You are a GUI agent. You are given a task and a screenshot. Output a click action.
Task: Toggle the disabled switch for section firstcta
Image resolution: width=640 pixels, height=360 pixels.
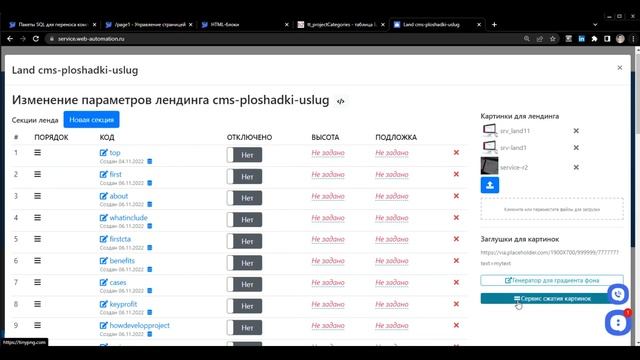click(x=244, y=241)
